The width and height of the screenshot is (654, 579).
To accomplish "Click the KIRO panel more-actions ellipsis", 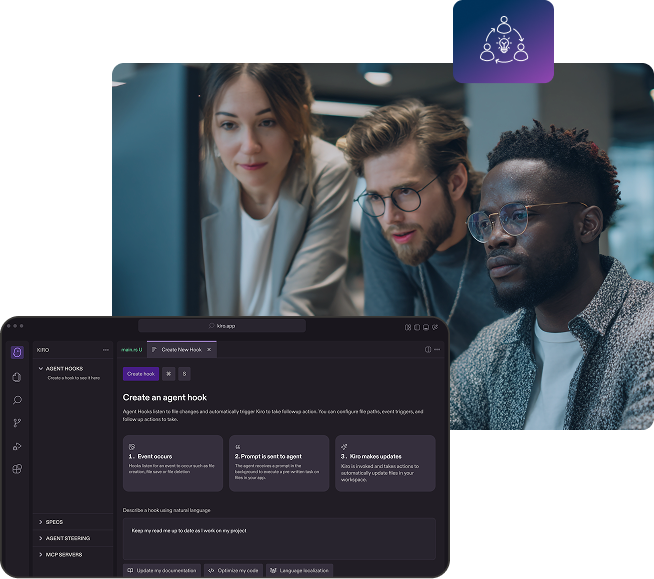I will coord(106,350).
